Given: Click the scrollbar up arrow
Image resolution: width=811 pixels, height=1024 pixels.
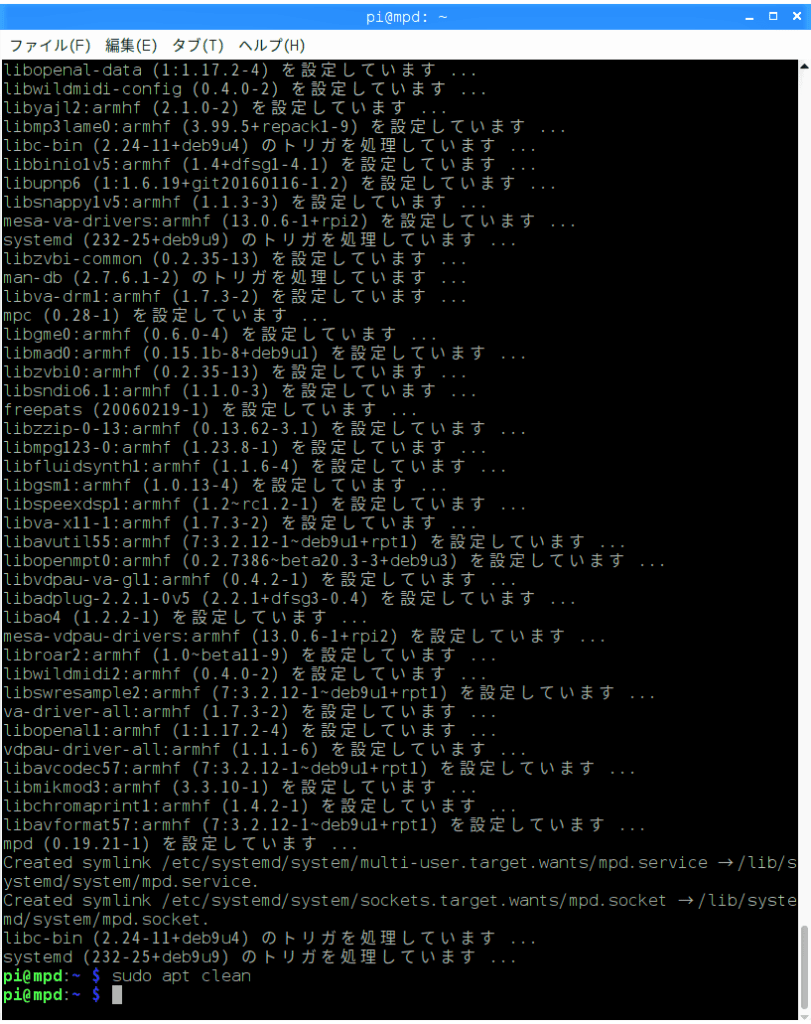Looking at the screenshot, I should 804,67.
